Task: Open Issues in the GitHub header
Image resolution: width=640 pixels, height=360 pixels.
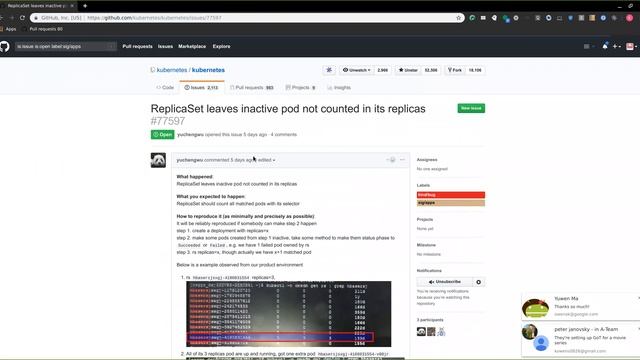Action: [165, 47]
